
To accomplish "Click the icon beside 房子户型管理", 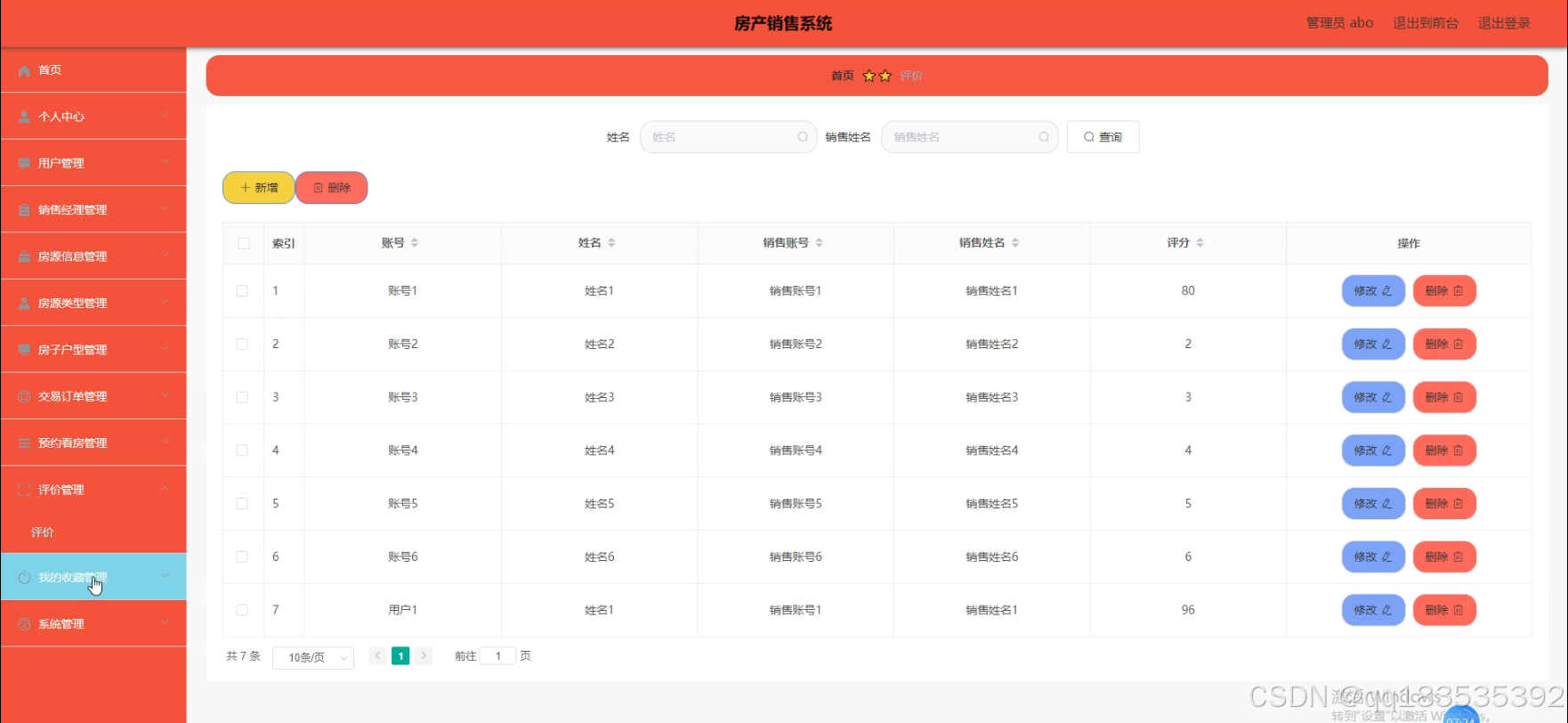I will (24, 350).
